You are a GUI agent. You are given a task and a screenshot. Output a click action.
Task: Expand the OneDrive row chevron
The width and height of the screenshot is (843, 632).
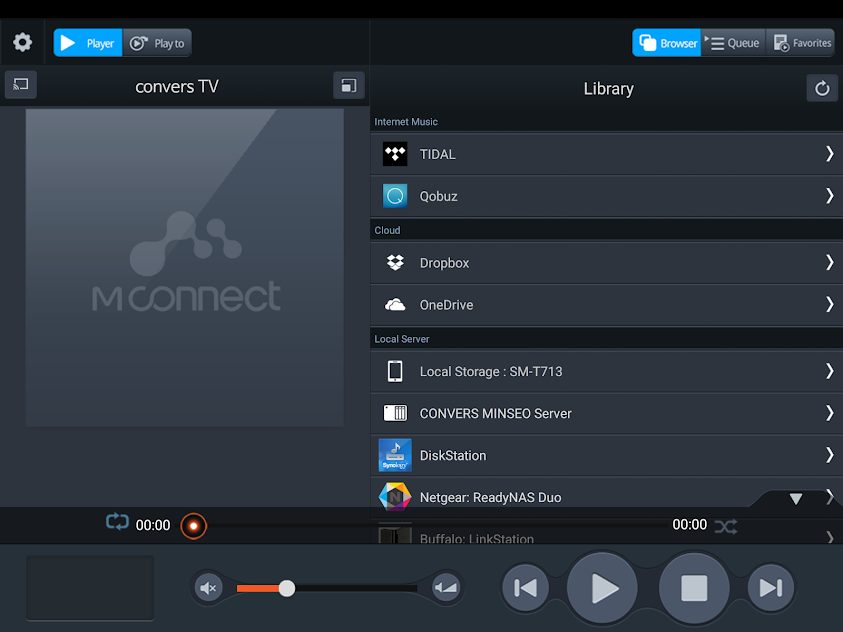click(x=830, y=305)
